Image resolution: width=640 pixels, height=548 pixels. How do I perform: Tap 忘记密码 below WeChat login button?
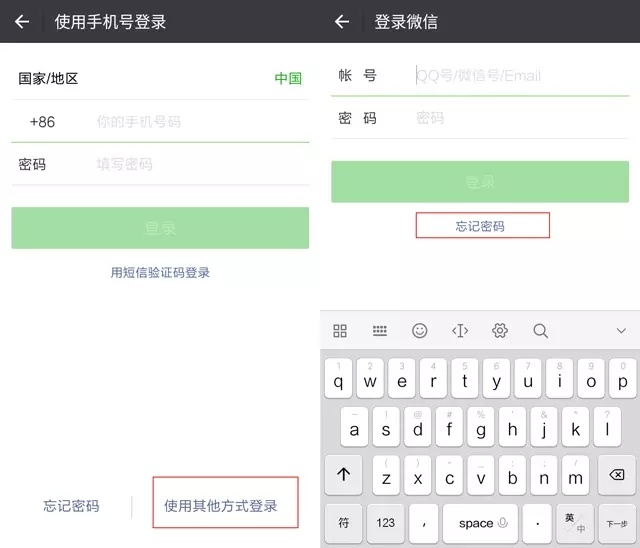(x=480, y=226)
